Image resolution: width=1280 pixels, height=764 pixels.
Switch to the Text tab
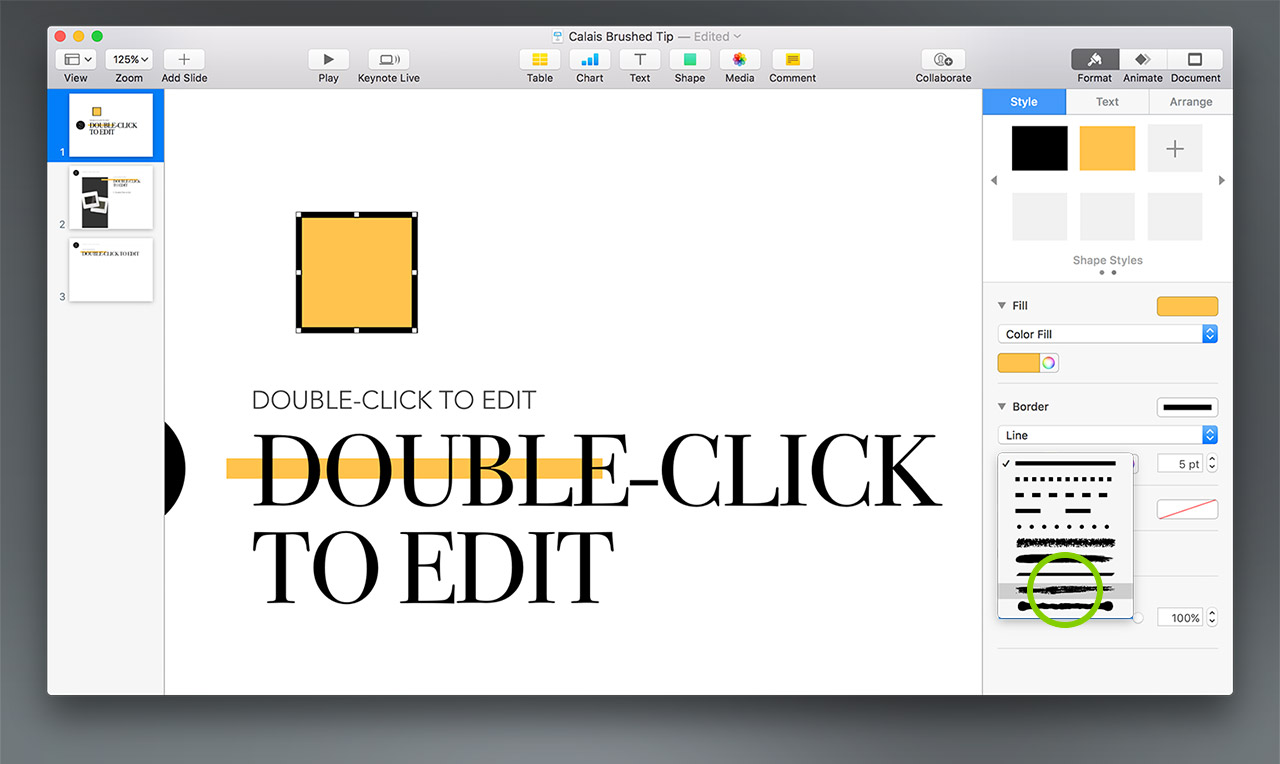pos(1107,102)
